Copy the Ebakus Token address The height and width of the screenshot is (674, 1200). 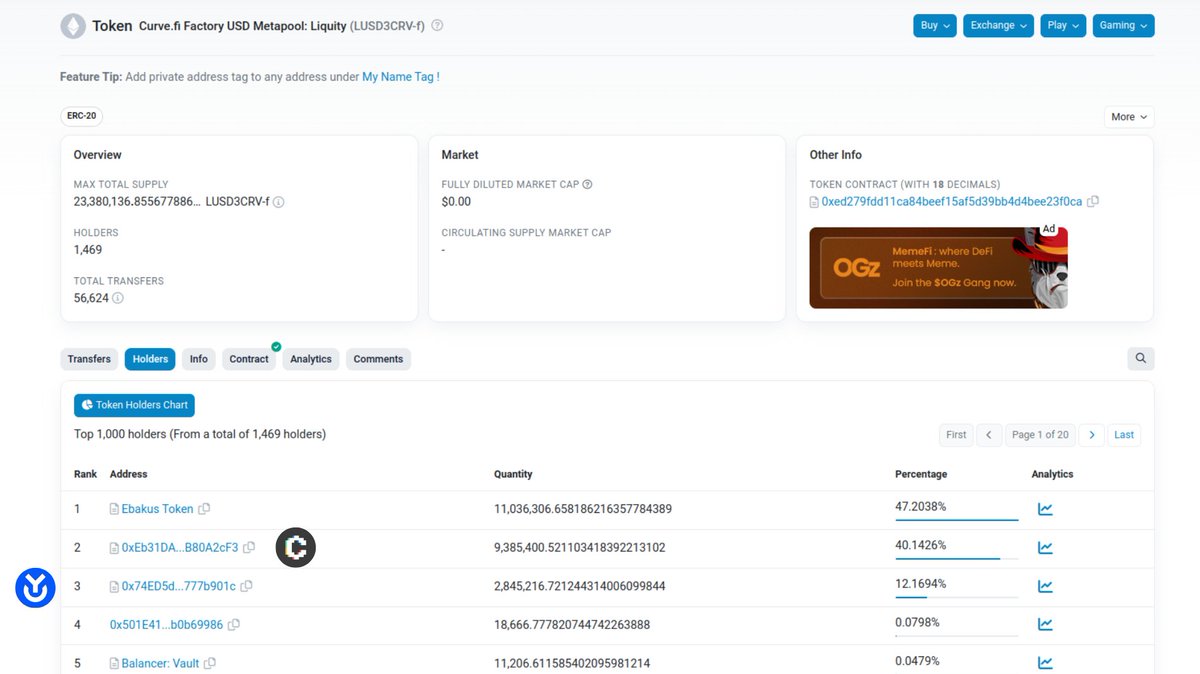point(204,509)
